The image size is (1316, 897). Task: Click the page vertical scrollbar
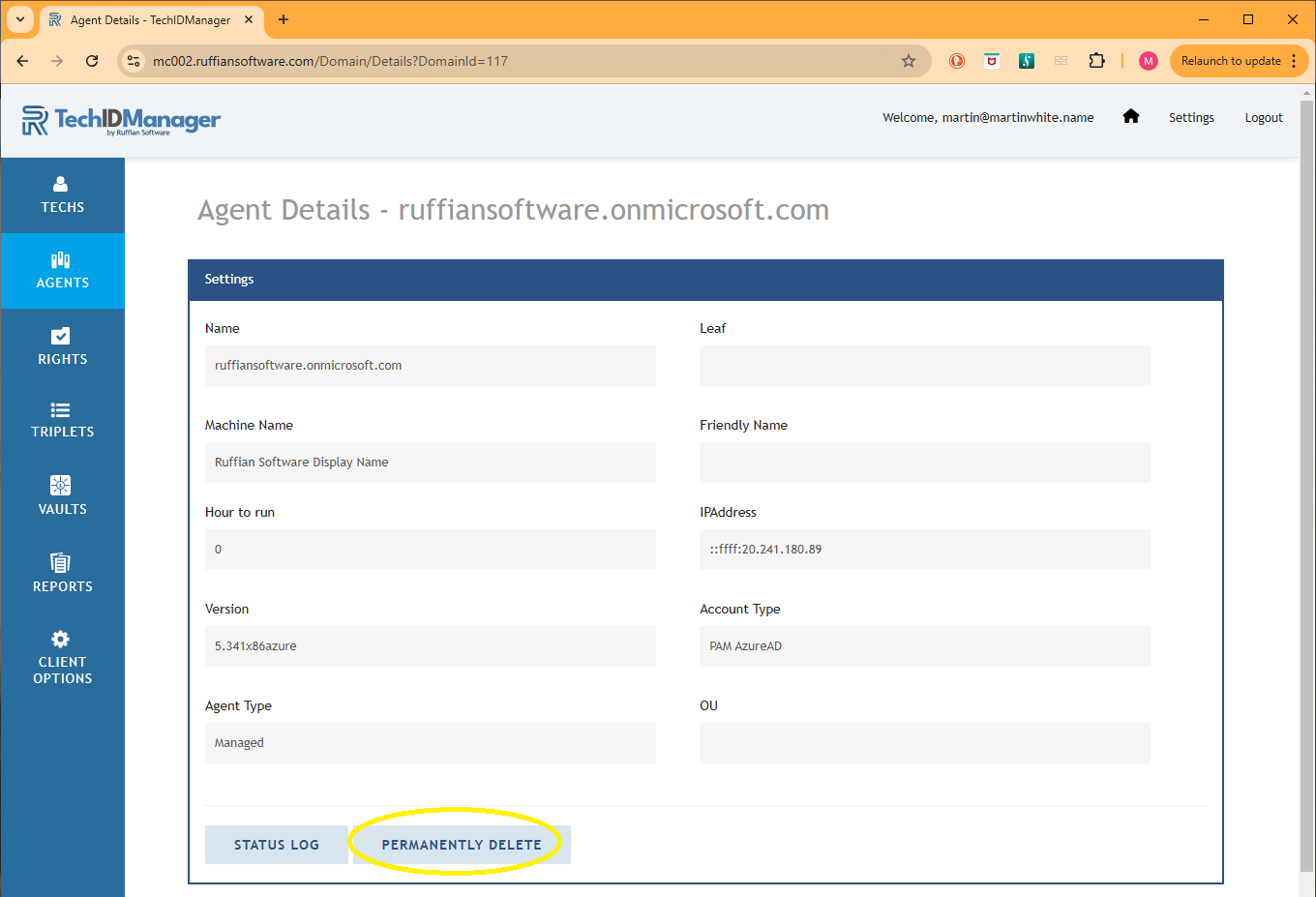(x=1306, y=484)
